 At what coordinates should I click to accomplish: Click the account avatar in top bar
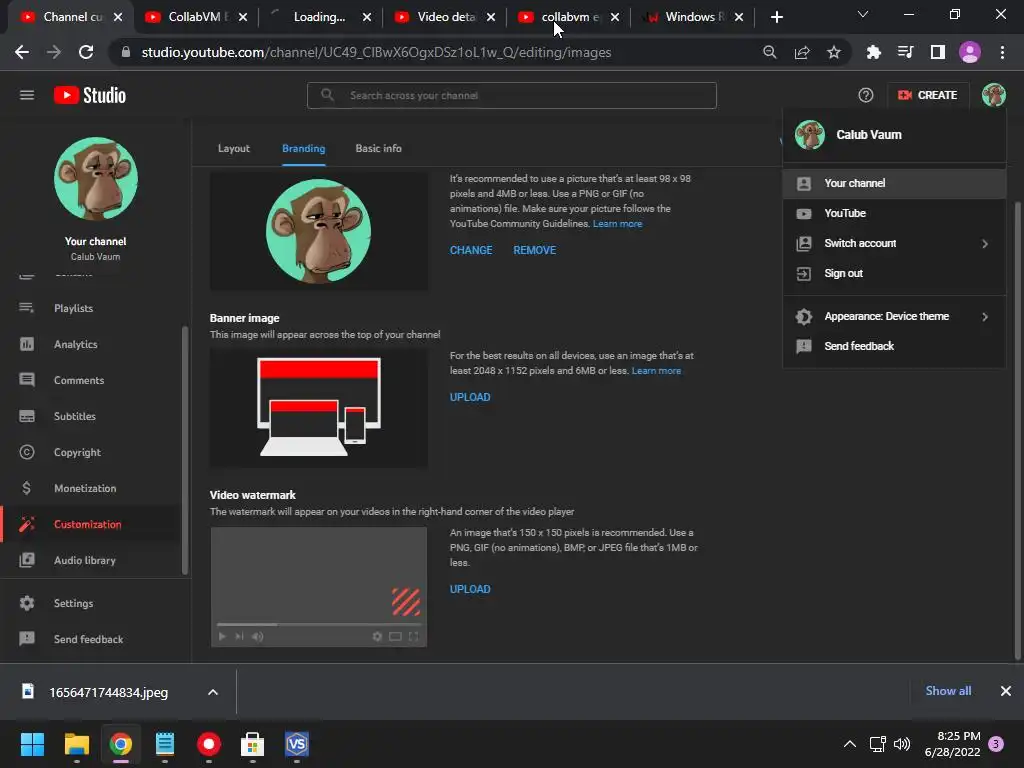tap(993, 95)
